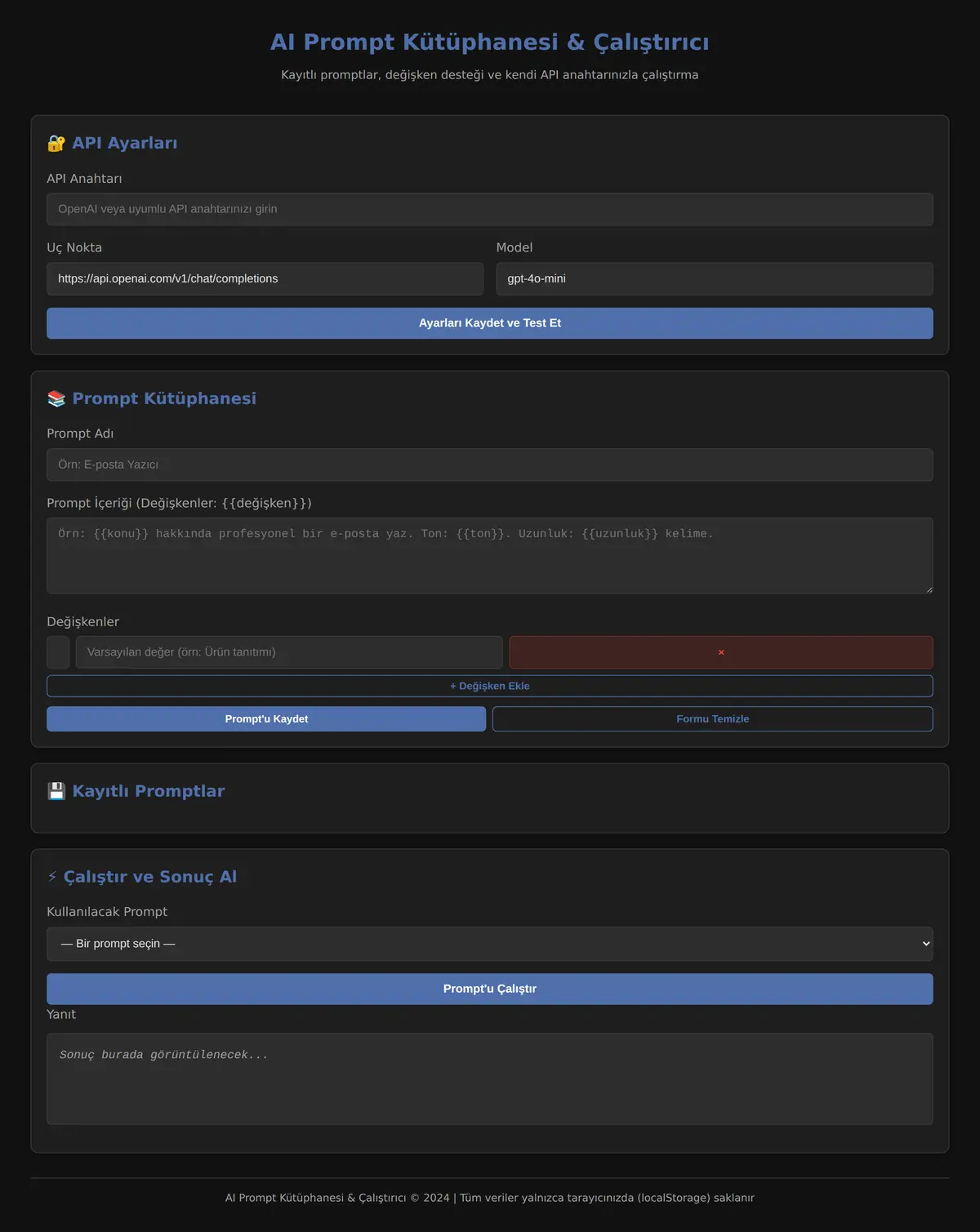Click the Prompt Kütüphanesi heading text
This screenshot has width=980, height=1232.
[x=164, y=398]
